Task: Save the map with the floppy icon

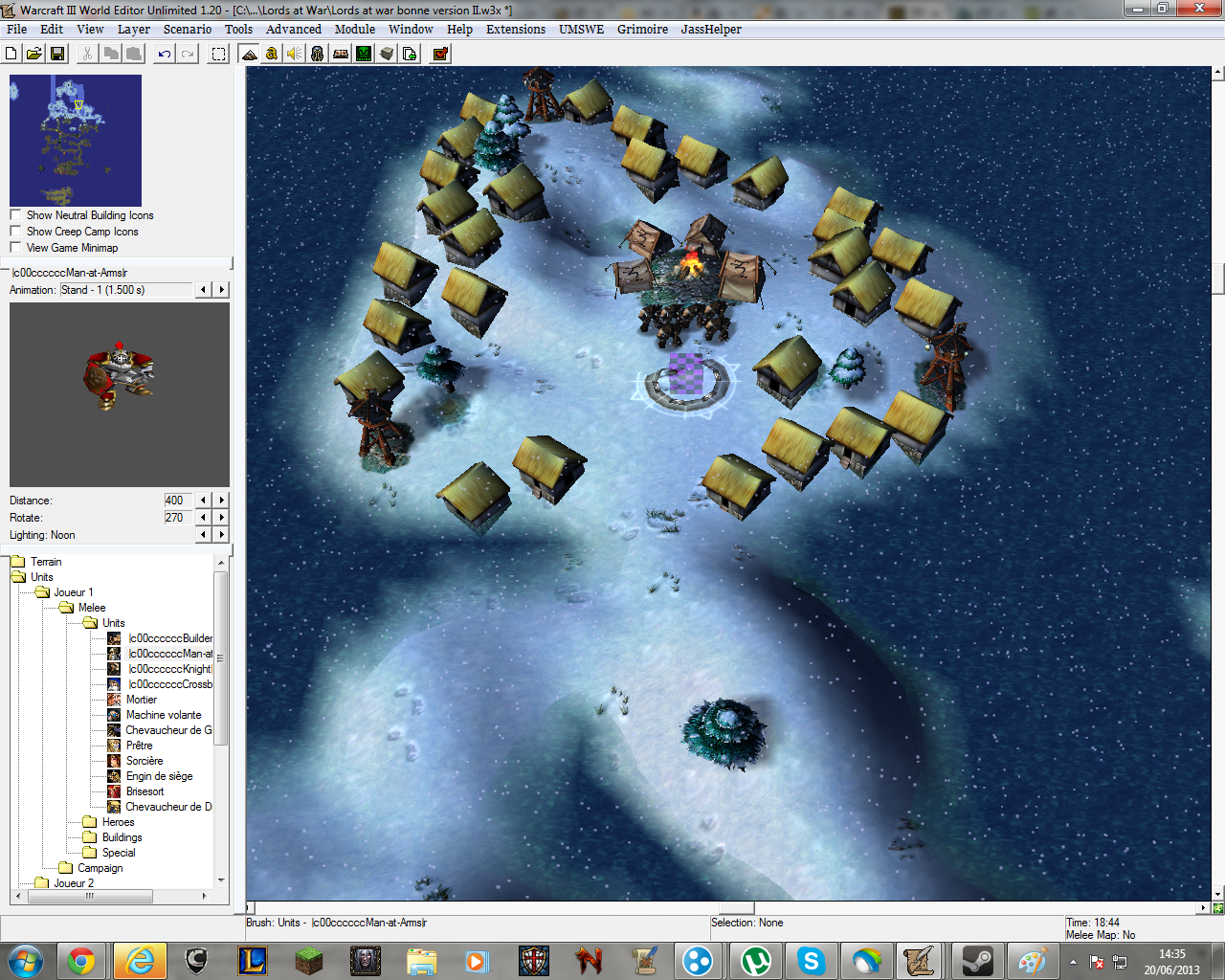Action: 56,54
